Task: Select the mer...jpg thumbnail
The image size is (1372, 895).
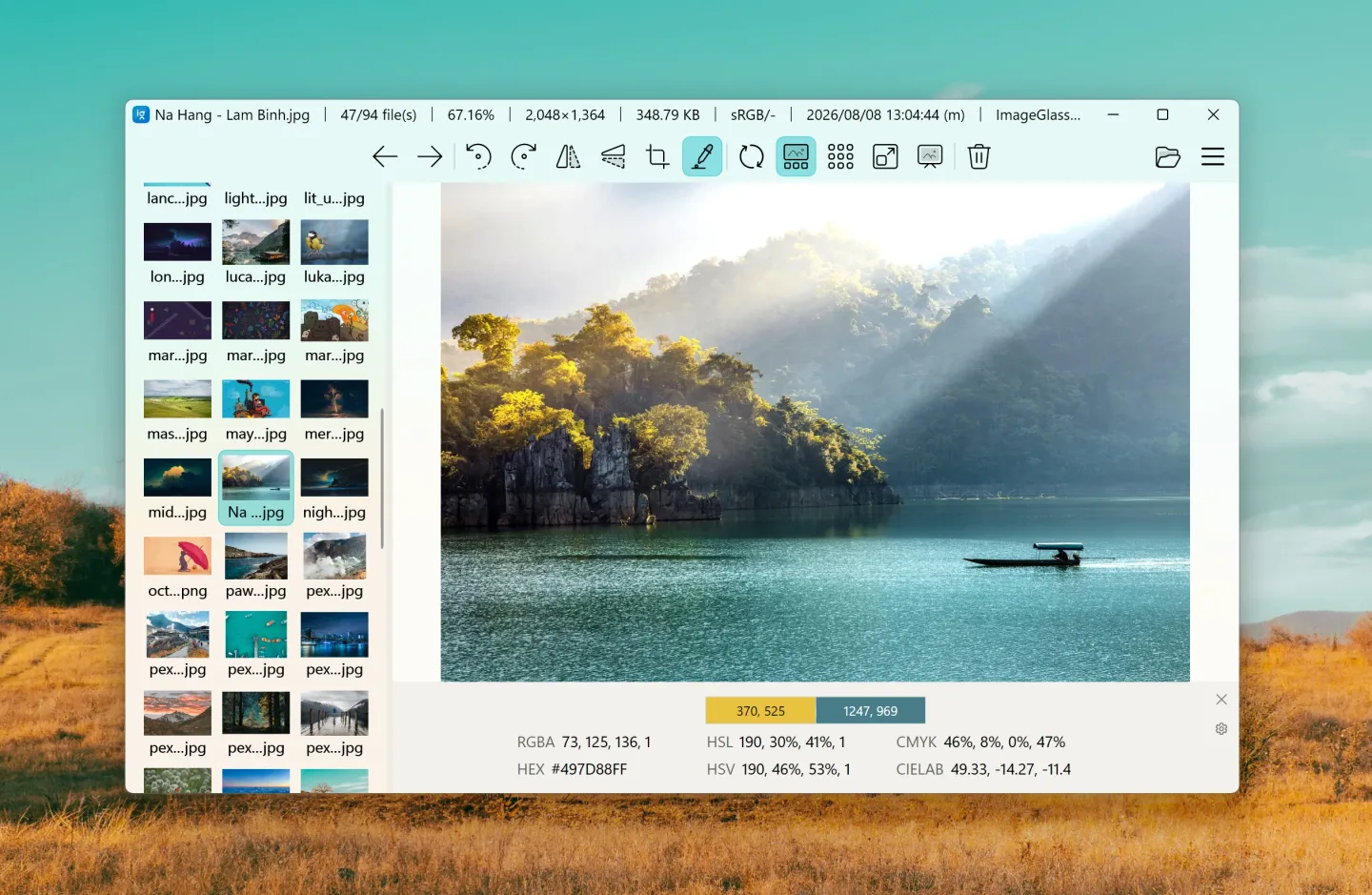Action: (334, 411)
